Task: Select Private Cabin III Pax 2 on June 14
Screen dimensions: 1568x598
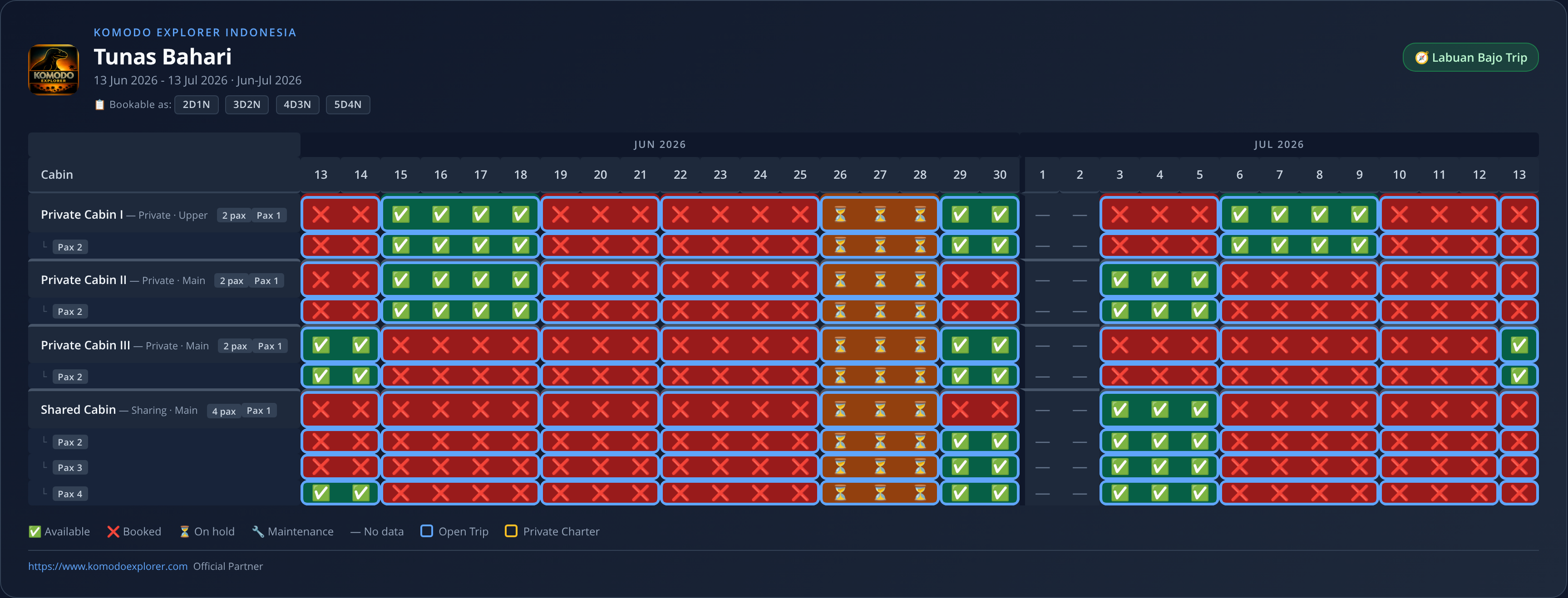Action: (x=360, y=376)
